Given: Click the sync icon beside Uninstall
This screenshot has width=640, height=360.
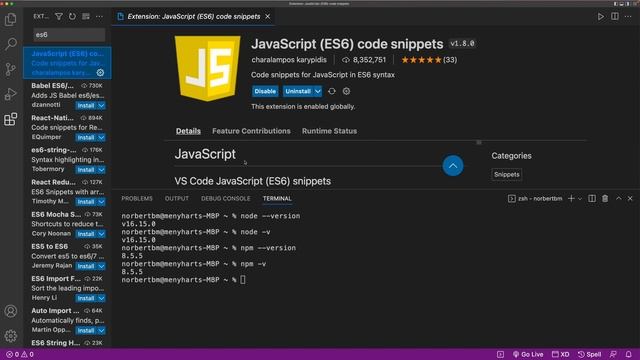Looking at the screenshot, I should click(x=332, y=91).
